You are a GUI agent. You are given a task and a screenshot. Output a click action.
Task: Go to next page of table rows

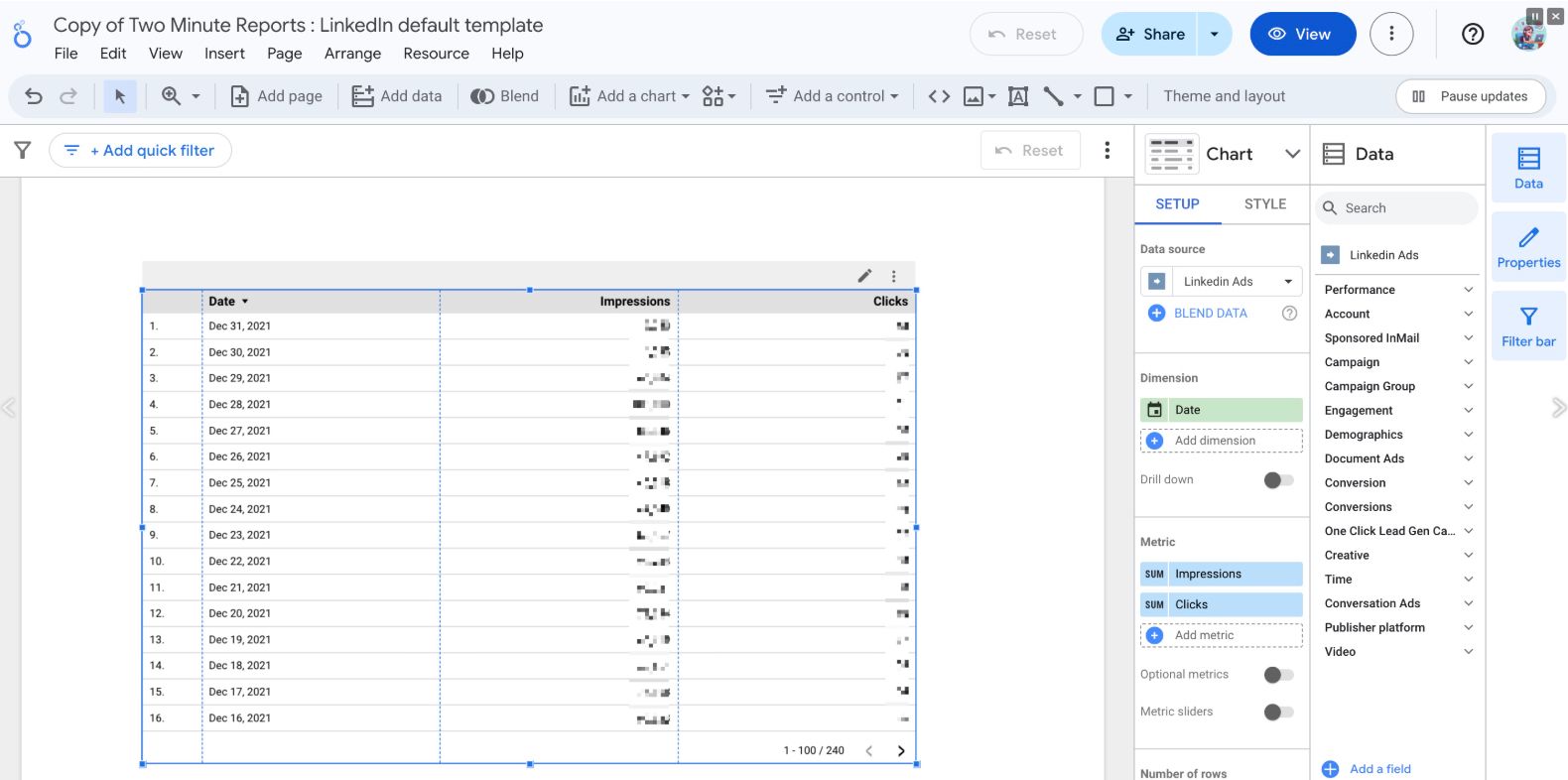pos(901,751)
